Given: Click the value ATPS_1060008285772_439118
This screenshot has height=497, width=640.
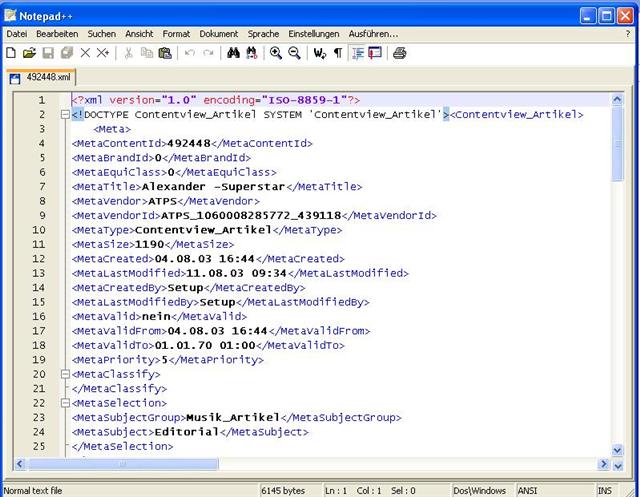Looking at the screenshot, I should pos(251,215).
